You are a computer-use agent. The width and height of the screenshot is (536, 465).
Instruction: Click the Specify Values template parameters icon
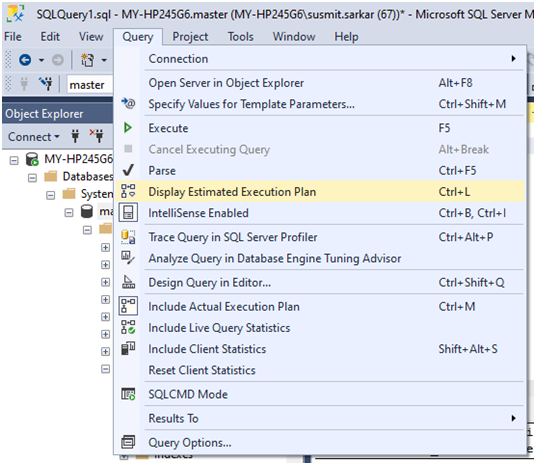pos(128,103)
